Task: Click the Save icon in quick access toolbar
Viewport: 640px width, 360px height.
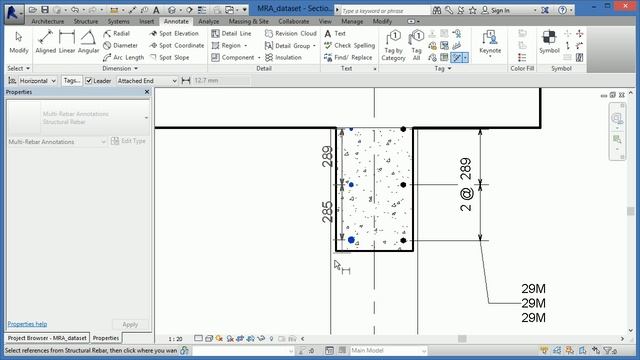Action: point(45,9)
